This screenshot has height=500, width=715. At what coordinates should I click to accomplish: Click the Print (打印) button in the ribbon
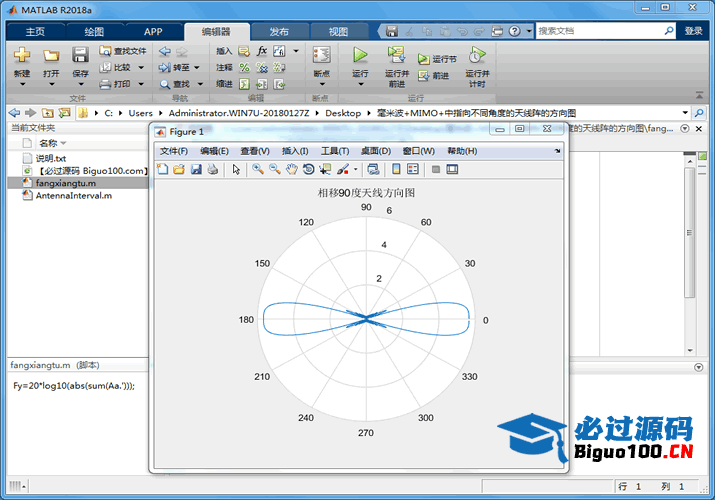click(x=115, y=84)
